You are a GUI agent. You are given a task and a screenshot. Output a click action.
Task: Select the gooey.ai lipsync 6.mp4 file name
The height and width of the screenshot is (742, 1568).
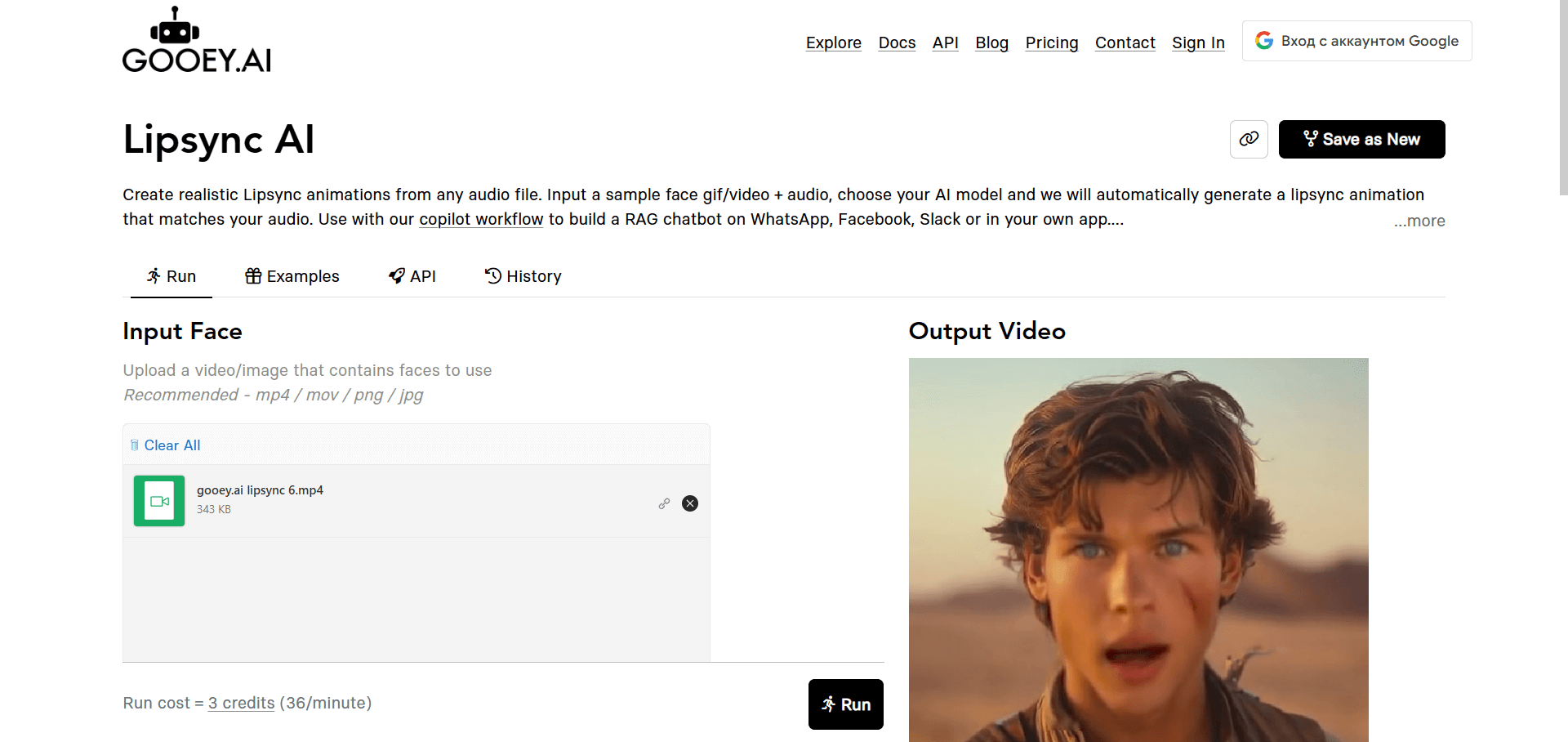260,490
